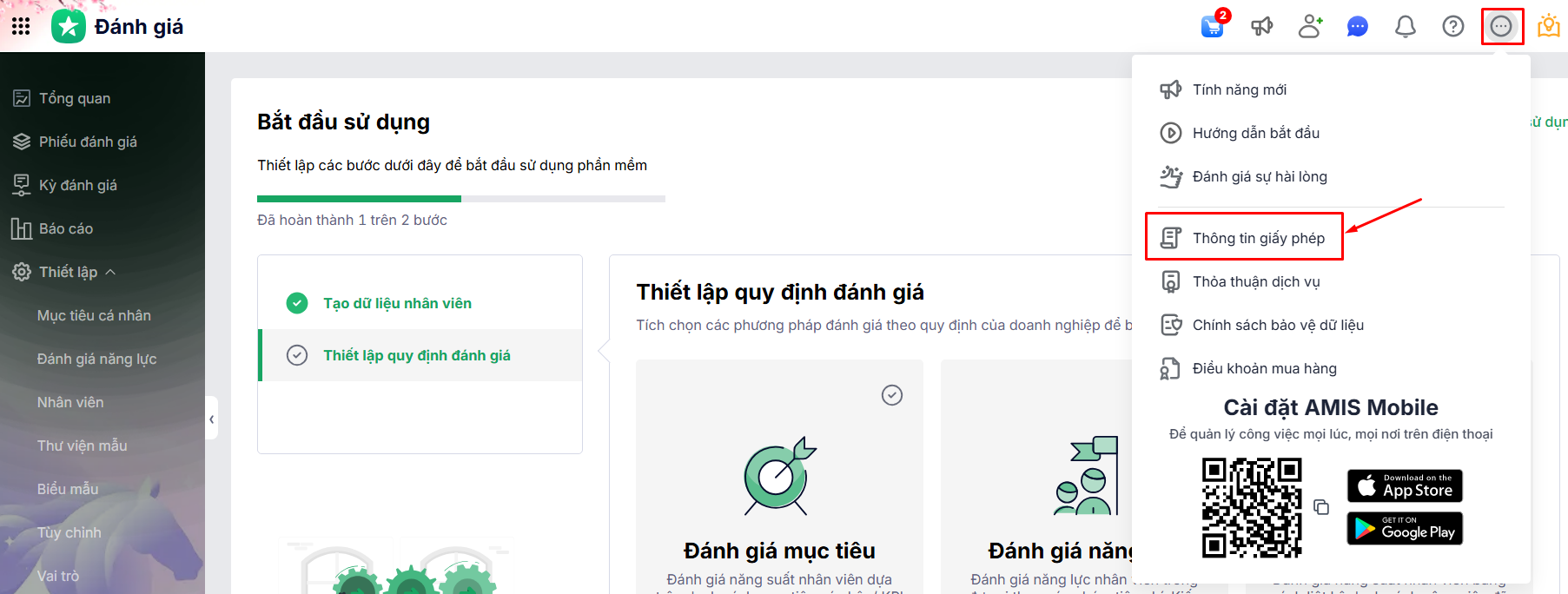This screenshot has width=1568, height=594.
Task: Collapse the left sidebar with the arrow handle
Action: 211,419
